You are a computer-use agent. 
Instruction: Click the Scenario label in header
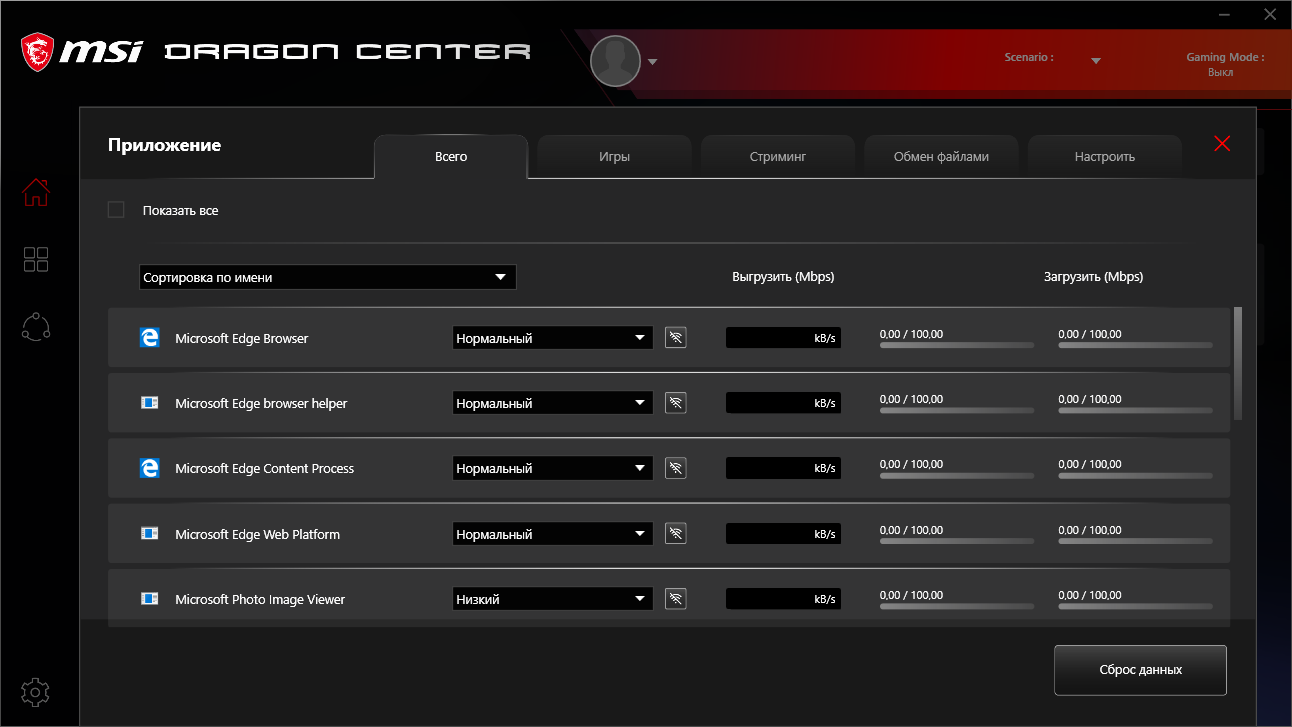click(1029, 57)
